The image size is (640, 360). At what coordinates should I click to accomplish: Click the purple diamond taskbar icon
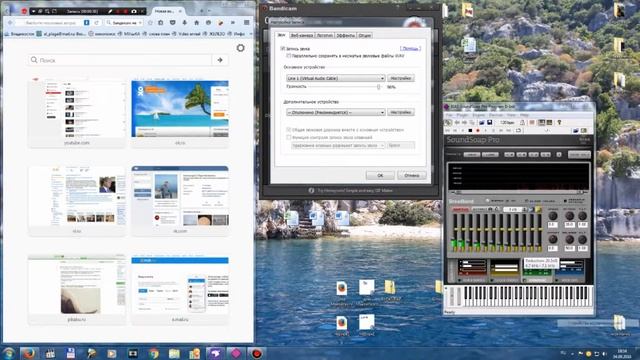236,353
